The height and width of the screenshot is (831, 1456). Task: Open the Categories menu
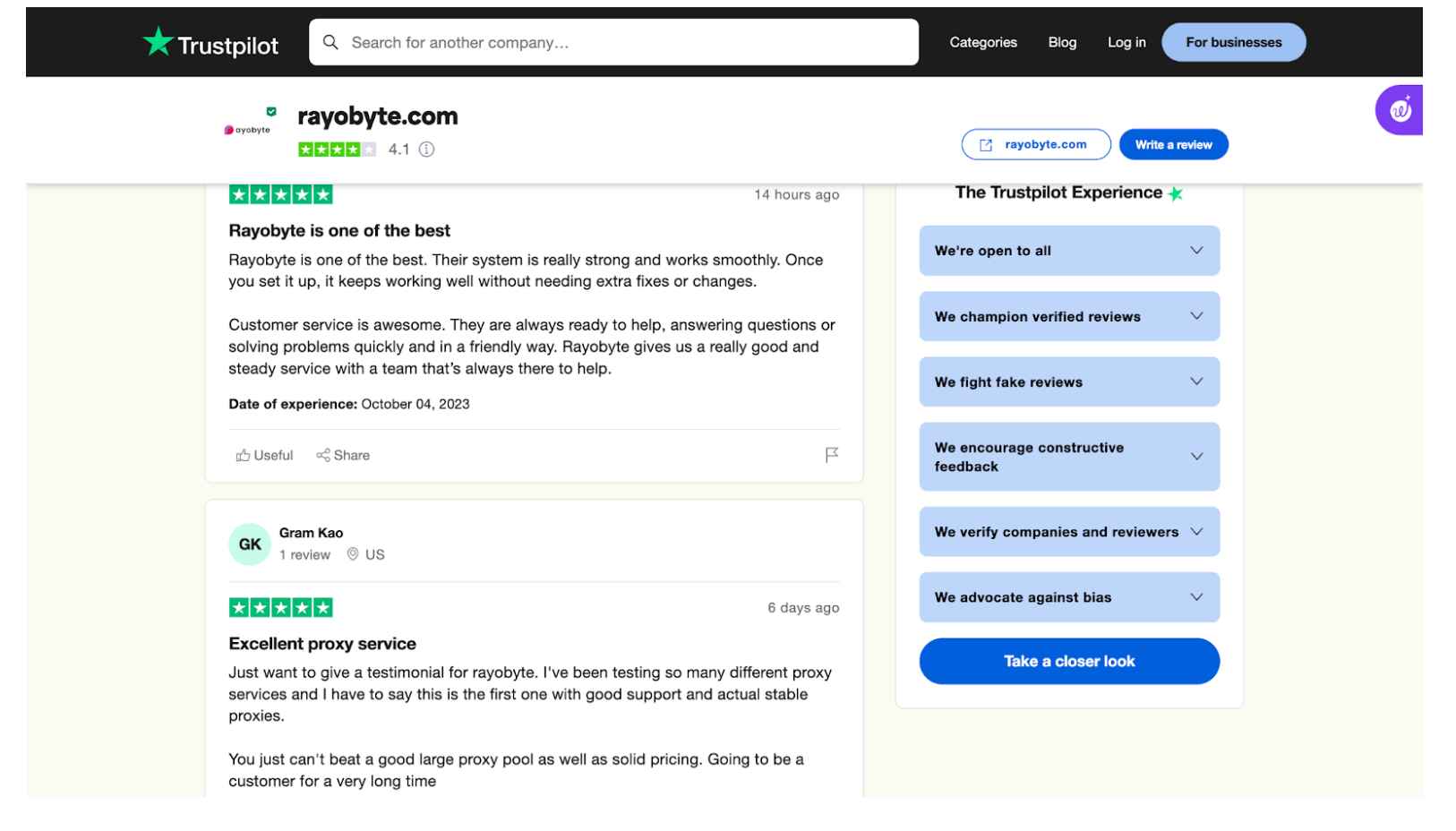[983, 42]
